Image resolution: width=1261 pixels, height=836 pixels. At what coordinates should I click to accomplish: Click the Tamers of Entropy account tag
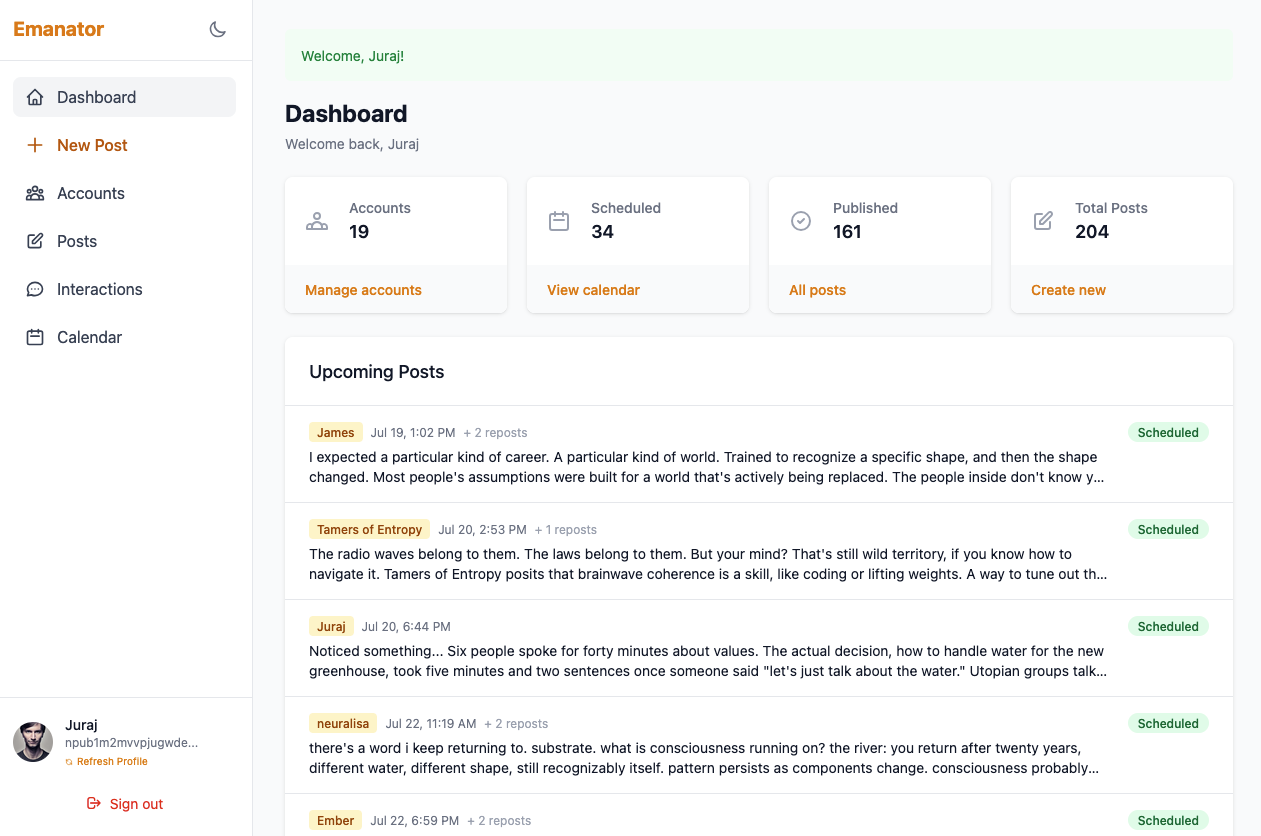(369, 530)
